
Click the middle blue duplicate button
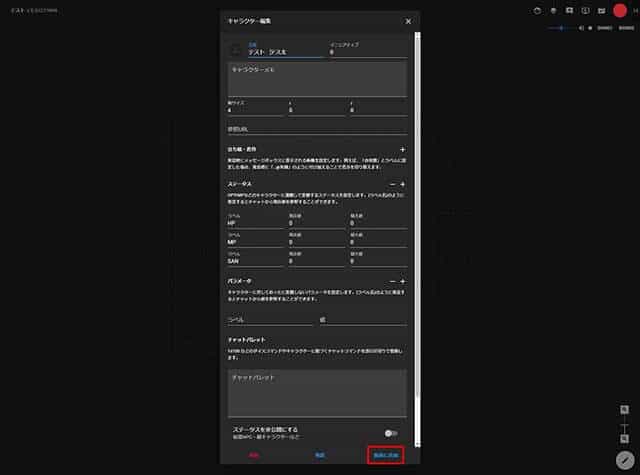tap(319, 455)
